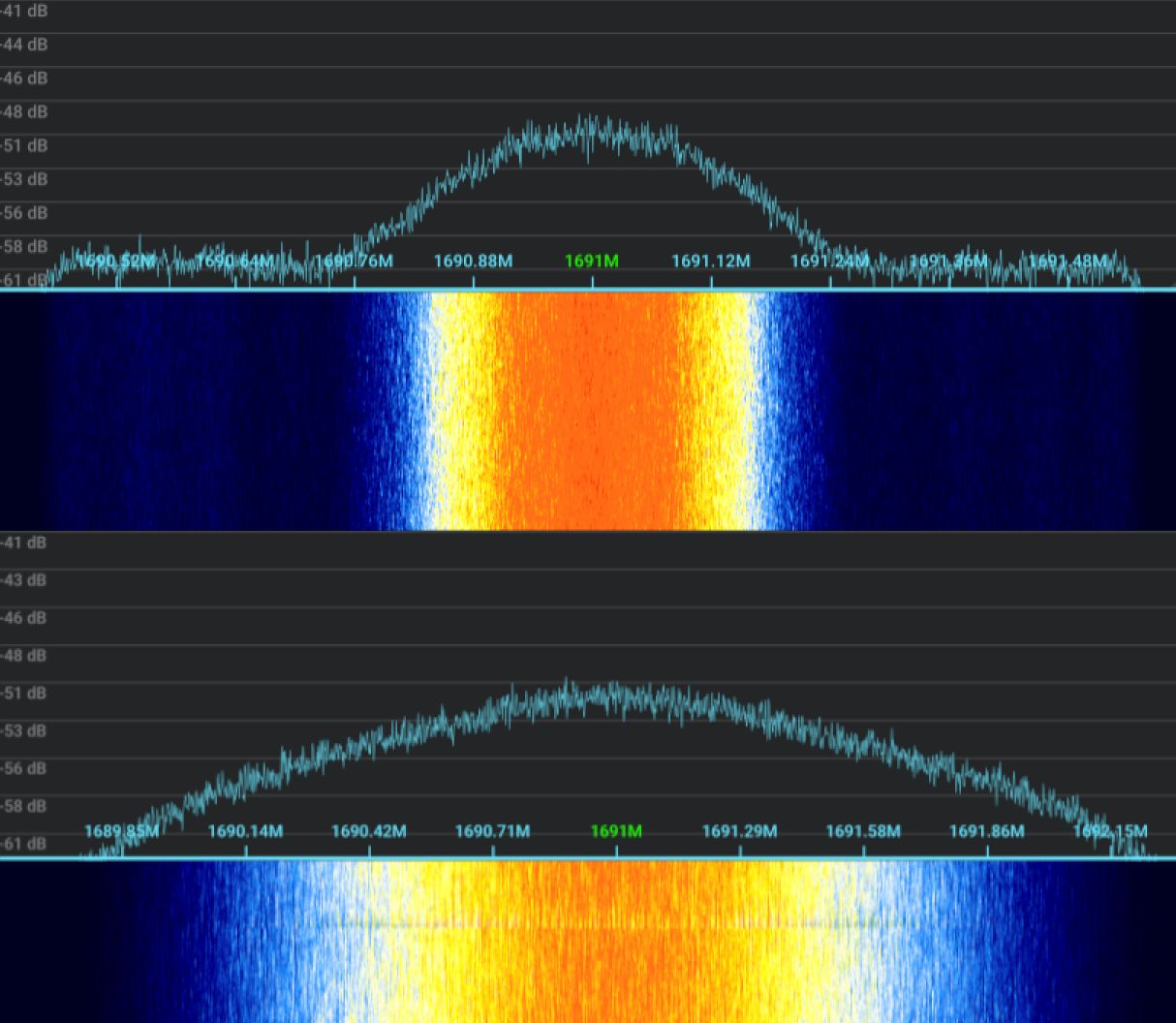
Task: Click the 1691.12M frequency label
Action: pos(713,261)
